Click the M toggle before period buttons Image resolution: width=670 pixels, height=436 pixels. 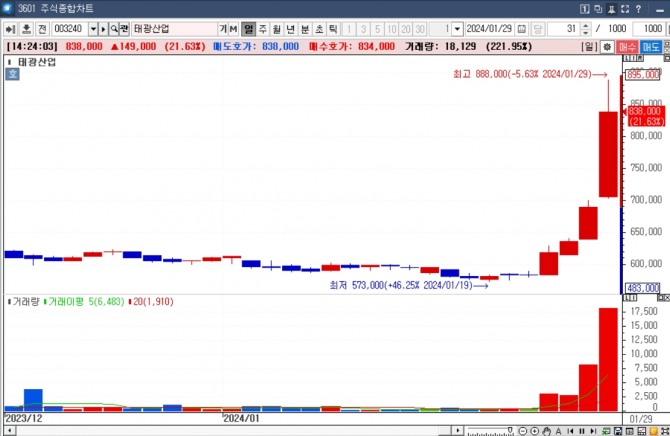(x=233, y=29)
